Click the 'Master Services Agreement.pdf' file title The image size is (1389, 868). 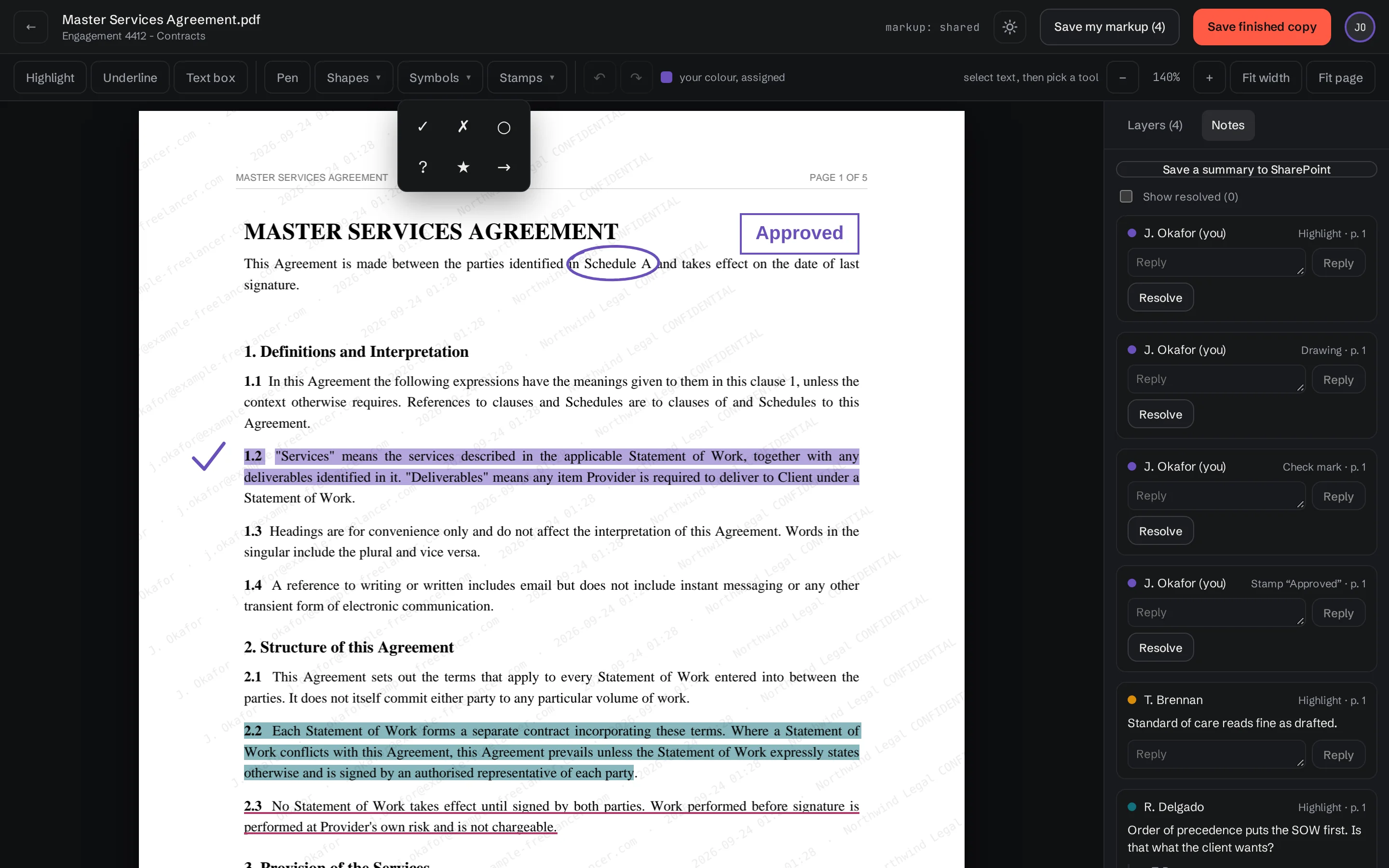pos(161,19)
